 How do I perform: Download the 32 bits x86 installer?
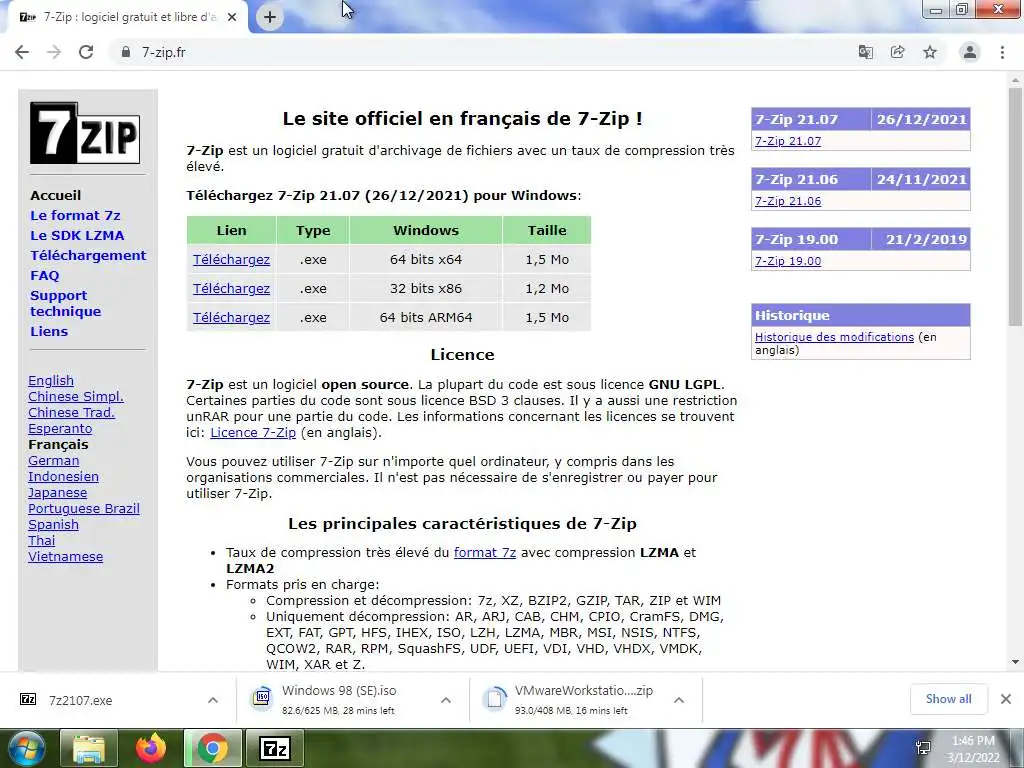(231, 288)
